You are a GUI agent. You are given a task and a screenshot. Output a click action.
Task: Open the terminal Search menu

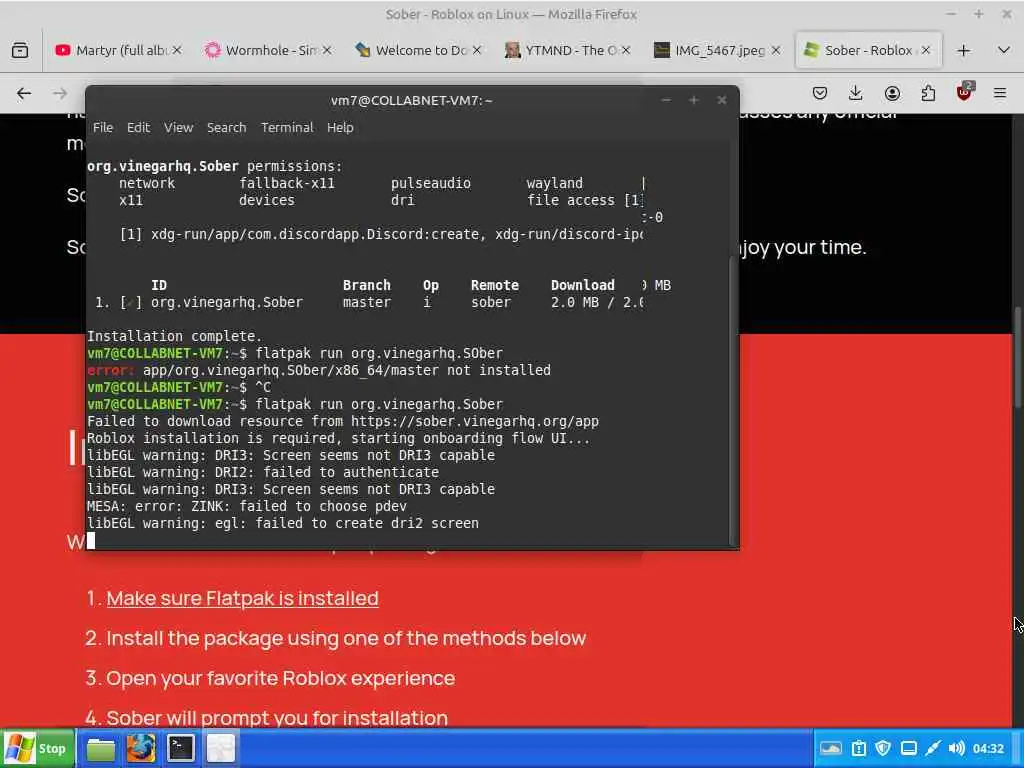(x=227, y=127)
